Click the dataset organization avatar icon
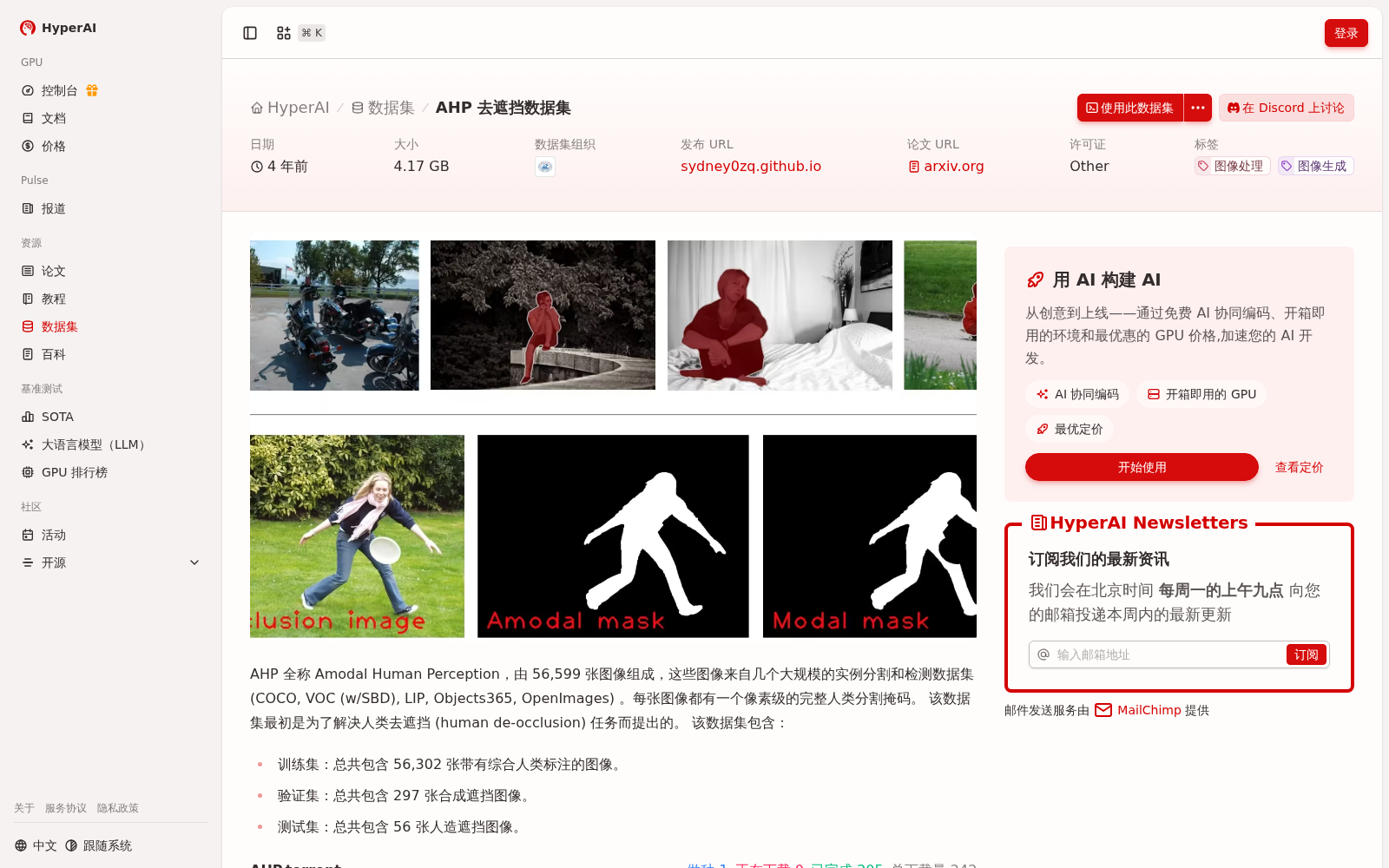Viewport: 1389px width, 868px height. tap(545, 167)
